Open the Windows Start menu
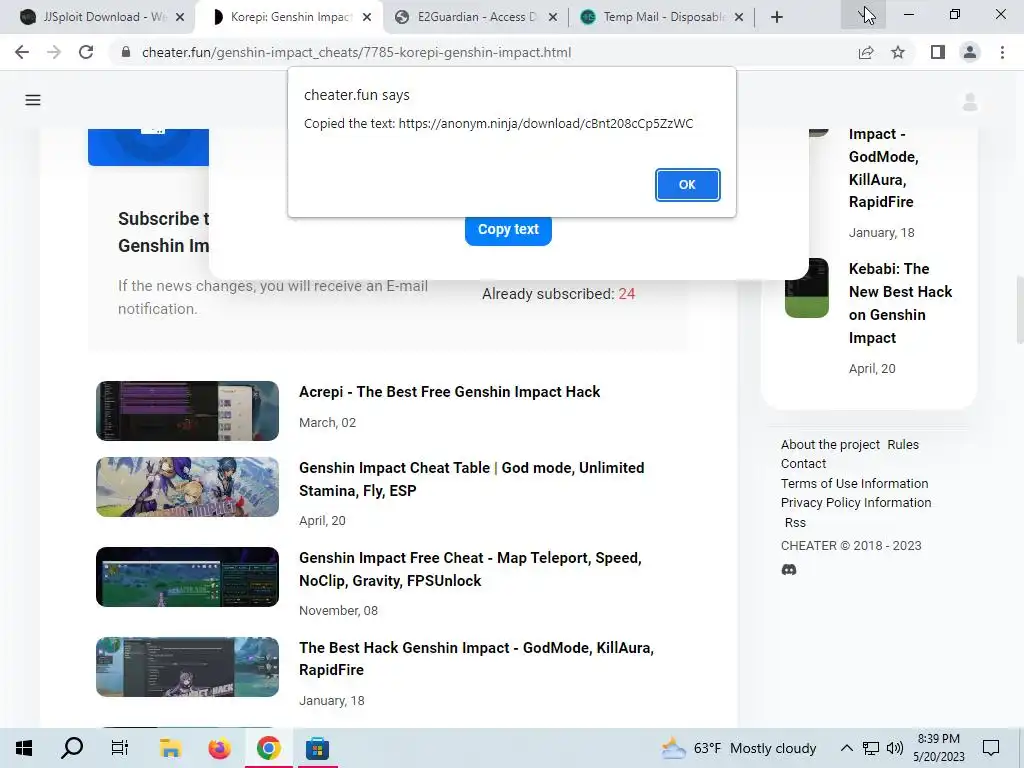The height and width of the screenshot is (768, 1024). click(x=24, y=748)
